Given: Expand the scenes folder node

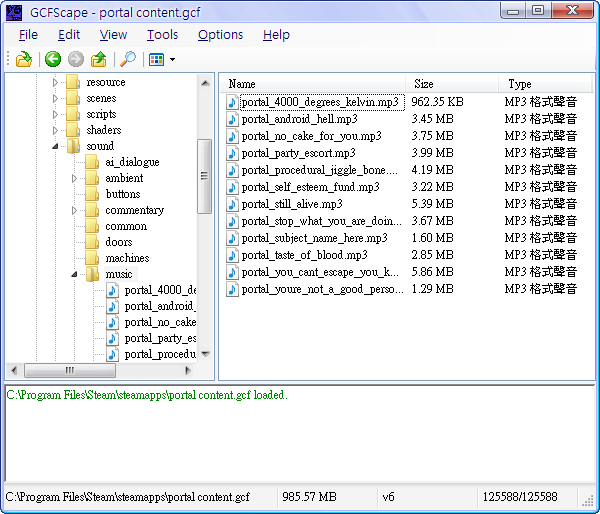Looking at the screenshot, I should coord(55,98).
